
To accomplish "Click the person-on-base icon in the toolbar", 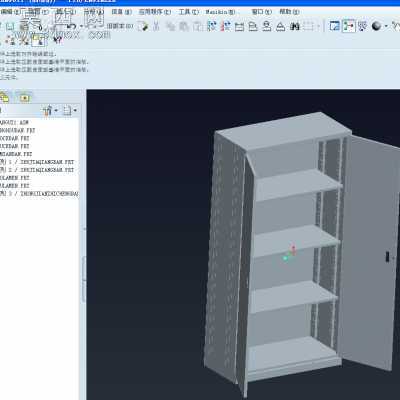I will pyautogui.click(x=267, y=26).
